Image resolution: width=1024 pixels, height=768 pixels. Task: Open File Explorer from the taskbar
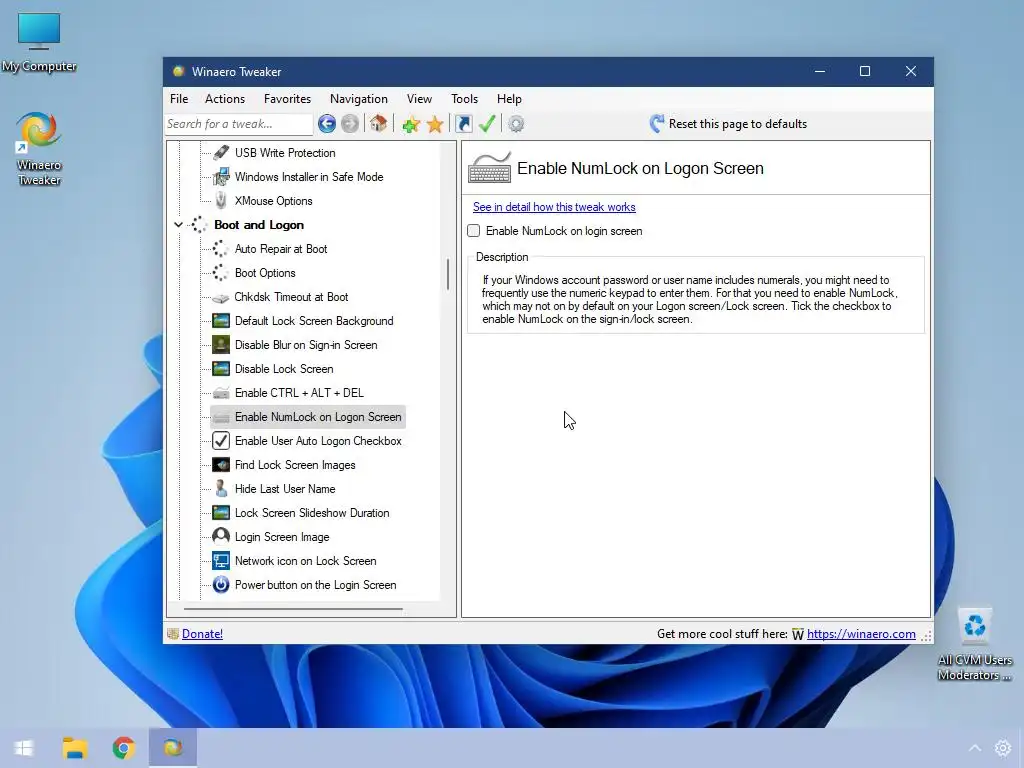pyautogui.click(x=75, y=748)
